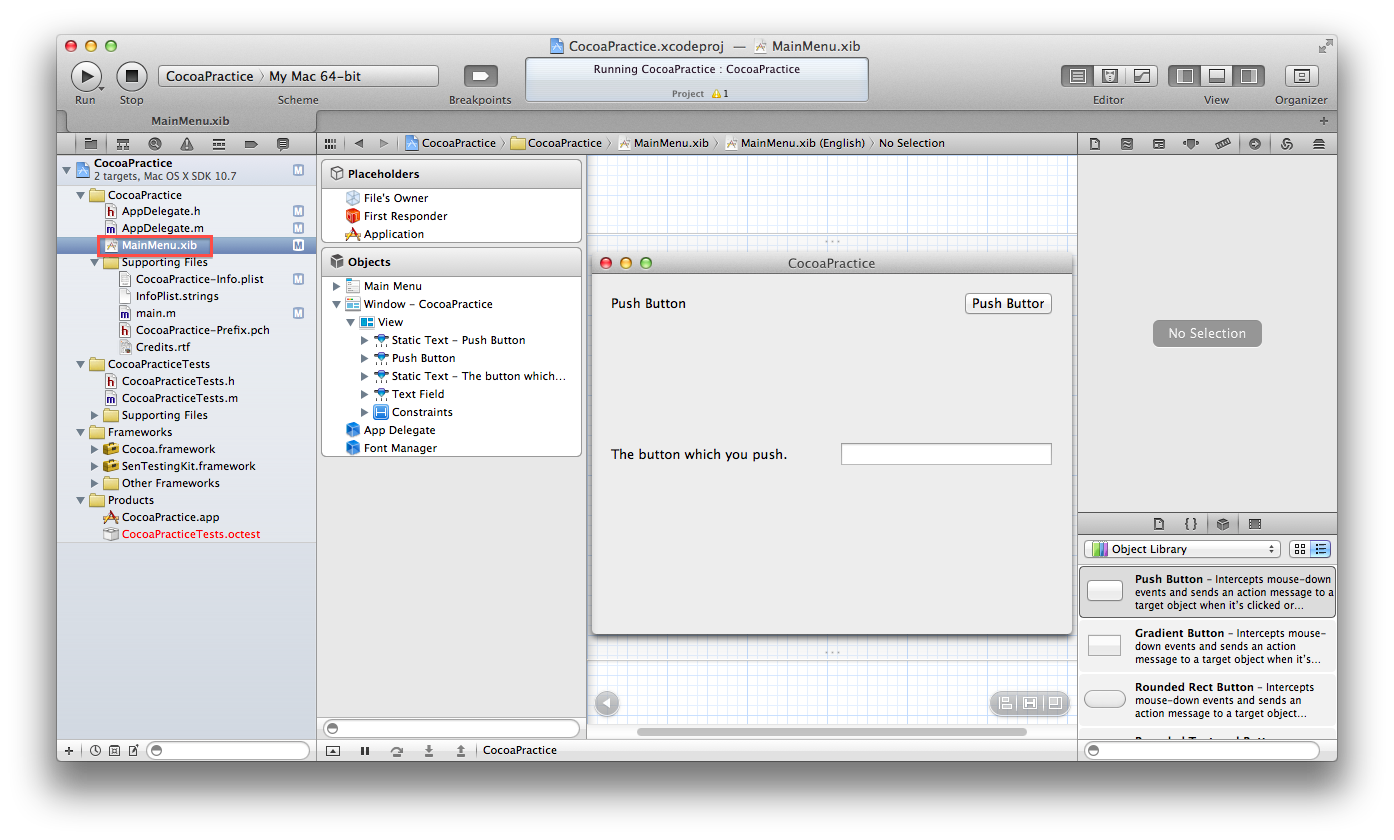Show the Quick Help inspector

pos(1127,143)
